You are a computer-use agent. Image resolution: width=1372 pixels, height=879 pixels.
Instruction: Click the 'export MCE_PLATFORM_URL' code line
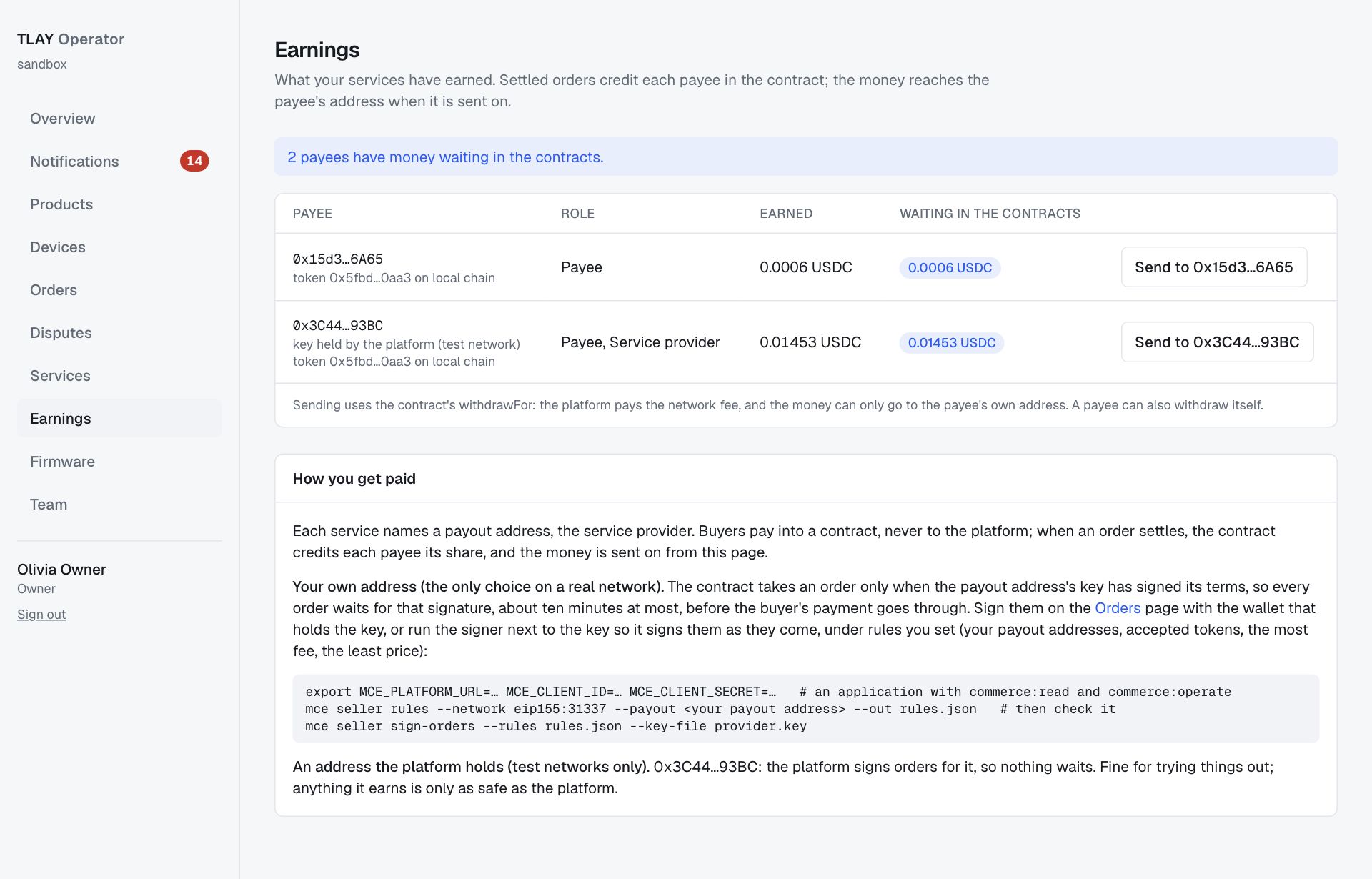coord(768,692)
